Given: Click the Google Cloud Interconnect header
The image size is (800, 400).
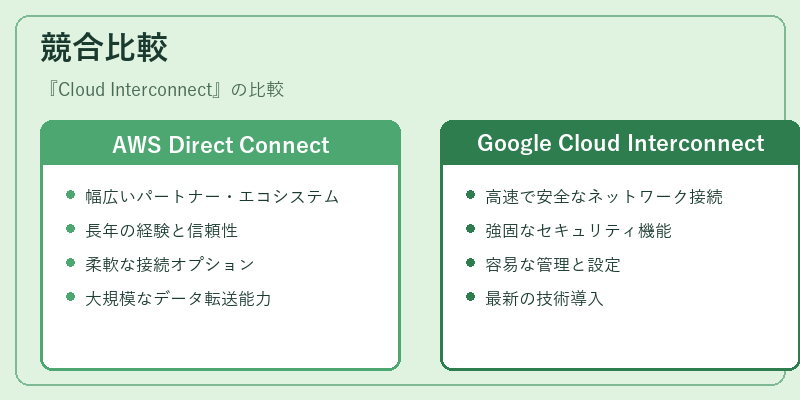Looking at the screenshot, I should 620,143.
